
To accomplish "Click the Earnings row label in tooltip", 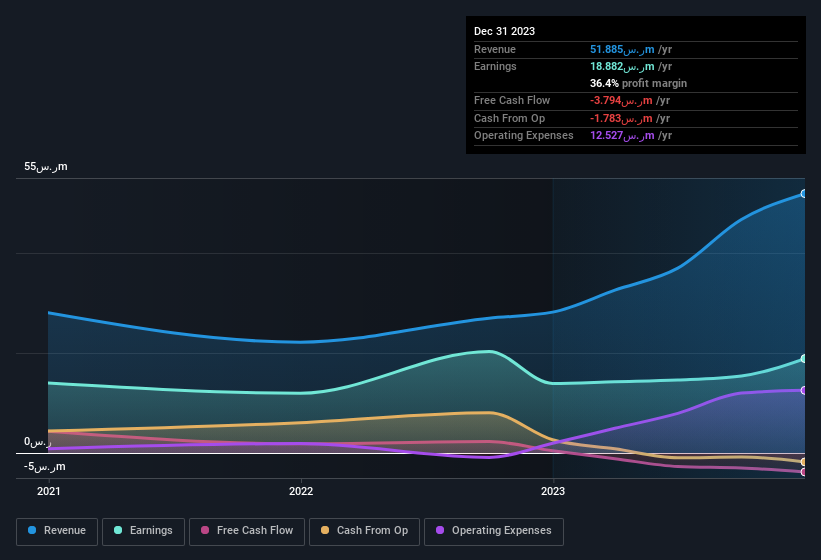I will click(x=495, y=66).
